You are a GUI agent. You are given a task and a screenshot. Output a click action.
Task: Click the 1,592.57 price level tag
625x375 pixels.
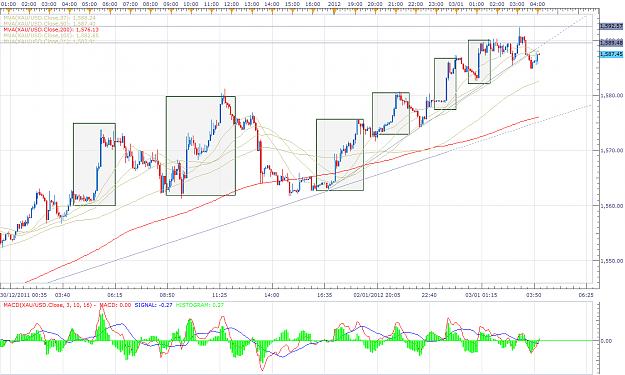click(611, 26)
